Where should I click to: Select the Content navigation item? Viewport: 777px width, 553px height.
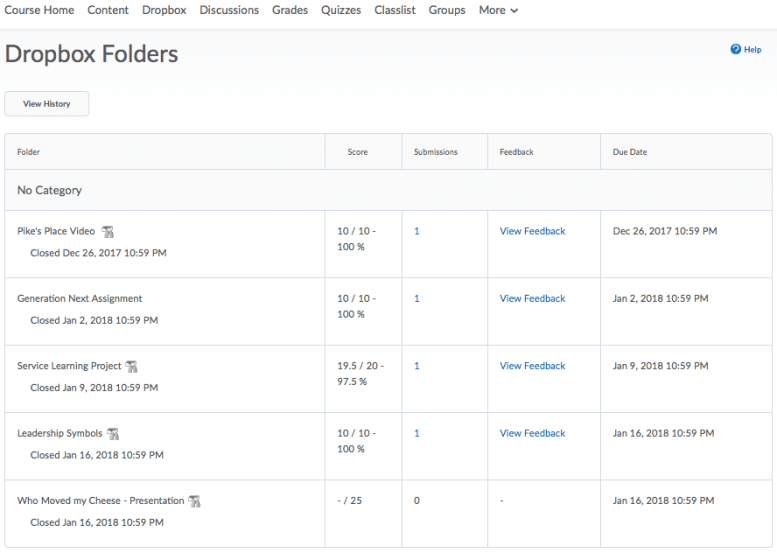point(108,10)
